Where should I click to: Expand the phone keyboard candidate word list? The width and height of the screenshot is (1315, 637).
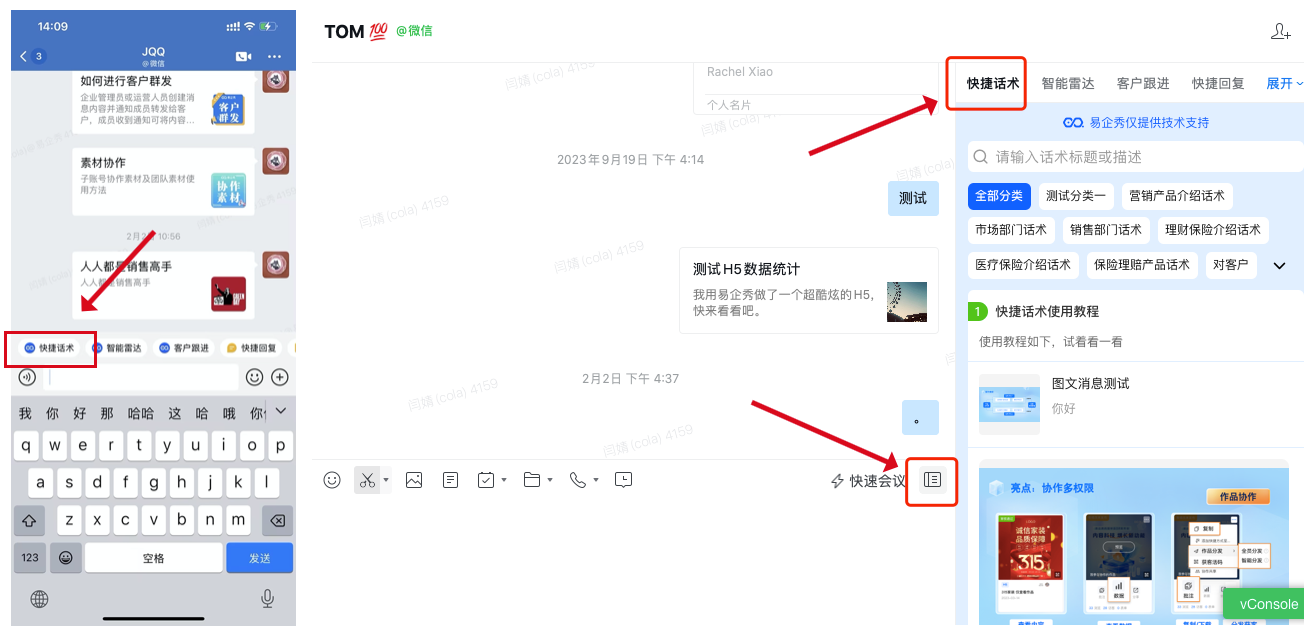coord(281,411)
